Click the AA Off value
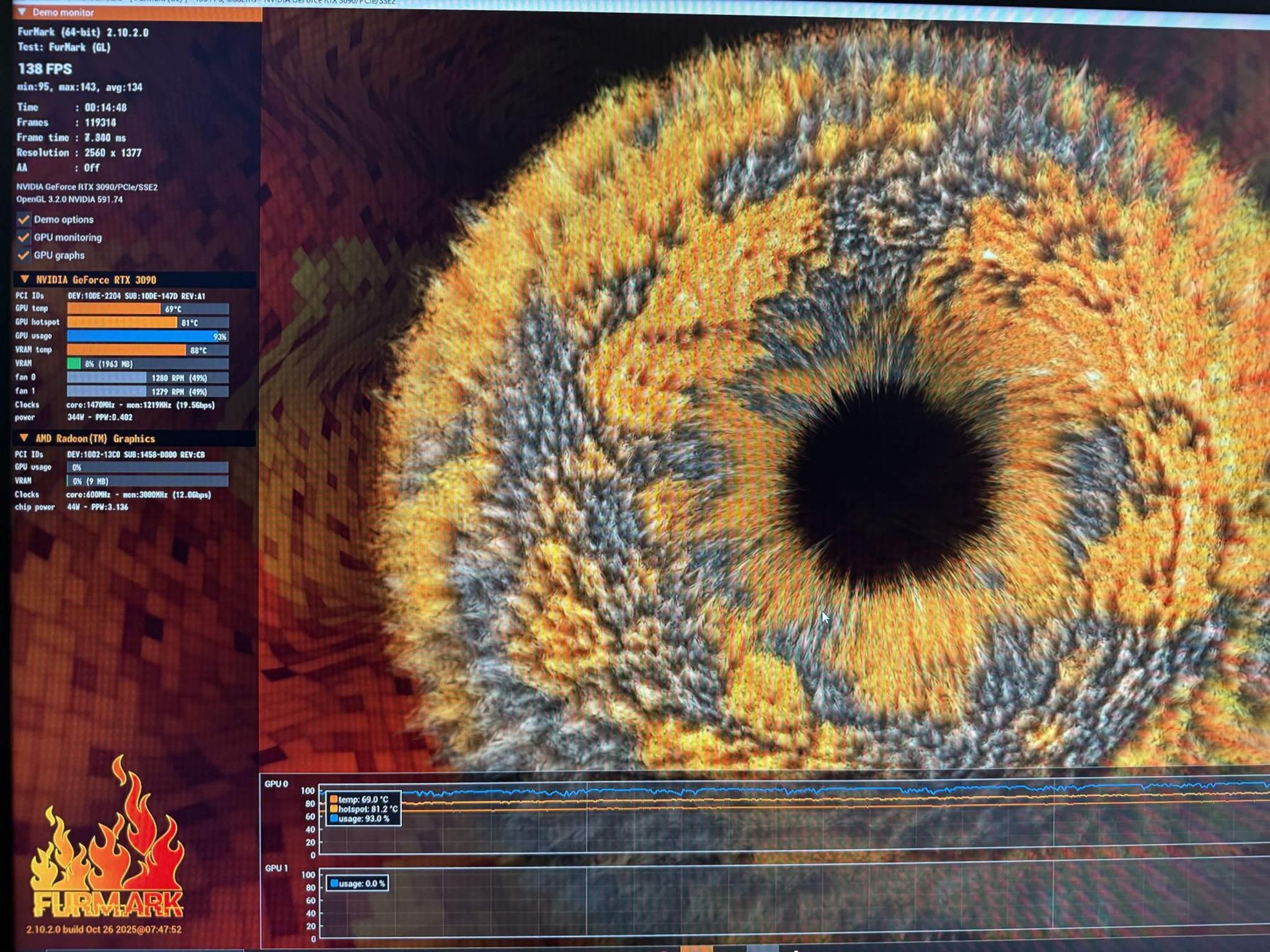This screenshot has width=1270, height=952. [92, 168]
